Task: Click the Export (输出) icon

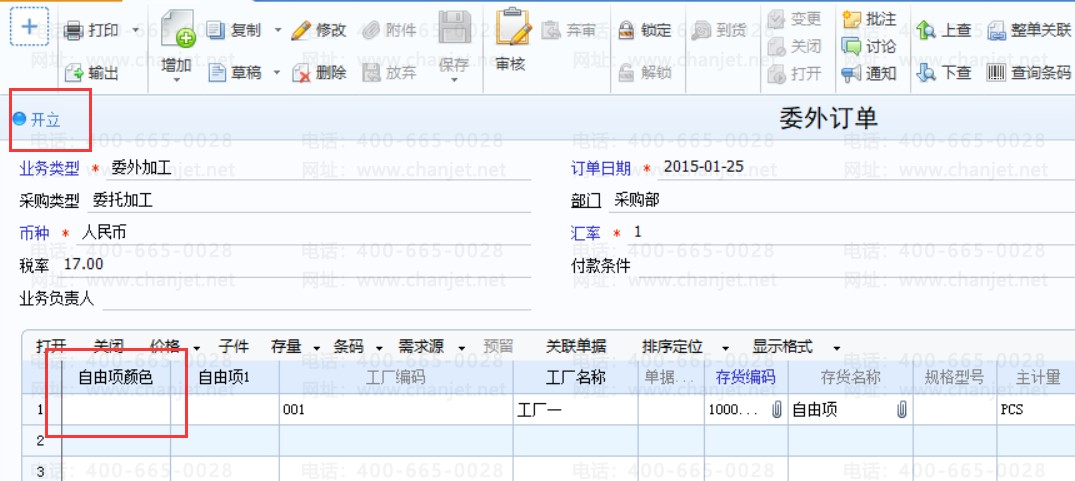Action: [x=74, y=73]
